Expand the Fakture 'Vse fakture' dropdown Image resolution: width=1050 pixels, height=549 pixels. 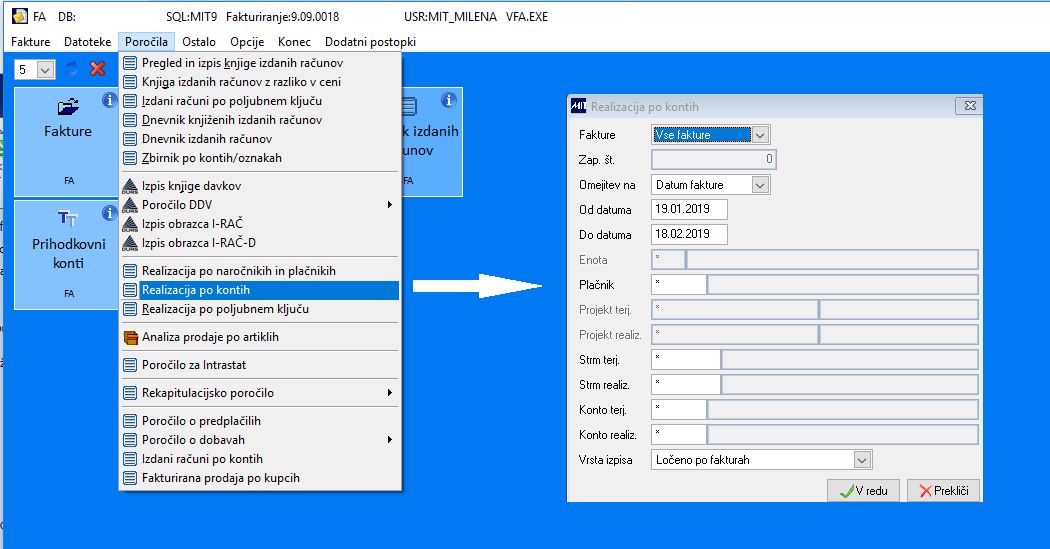(x=760, y=135)
